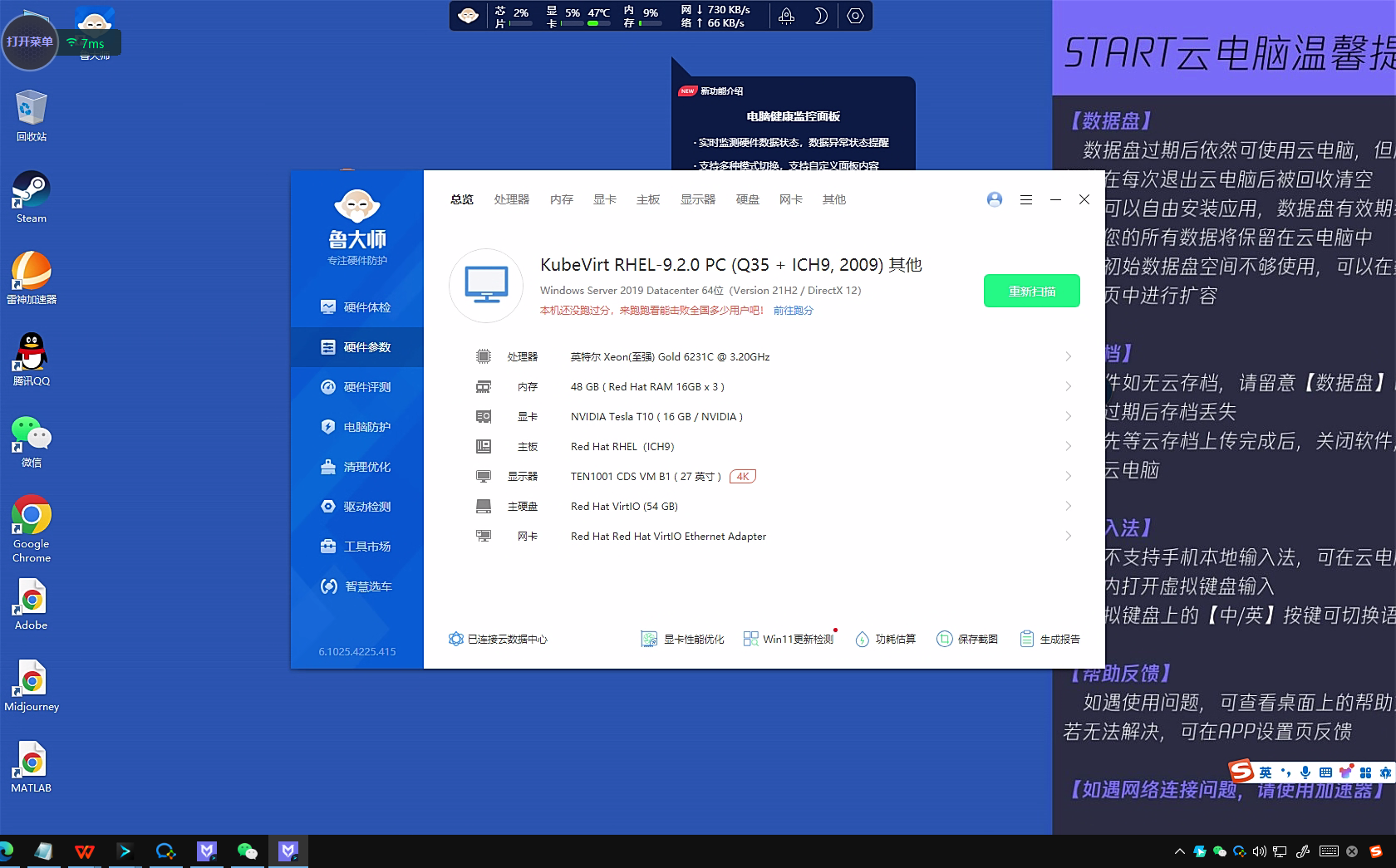Switch to the 总览 tab
1396x868 pixels.
click(462, 199)
